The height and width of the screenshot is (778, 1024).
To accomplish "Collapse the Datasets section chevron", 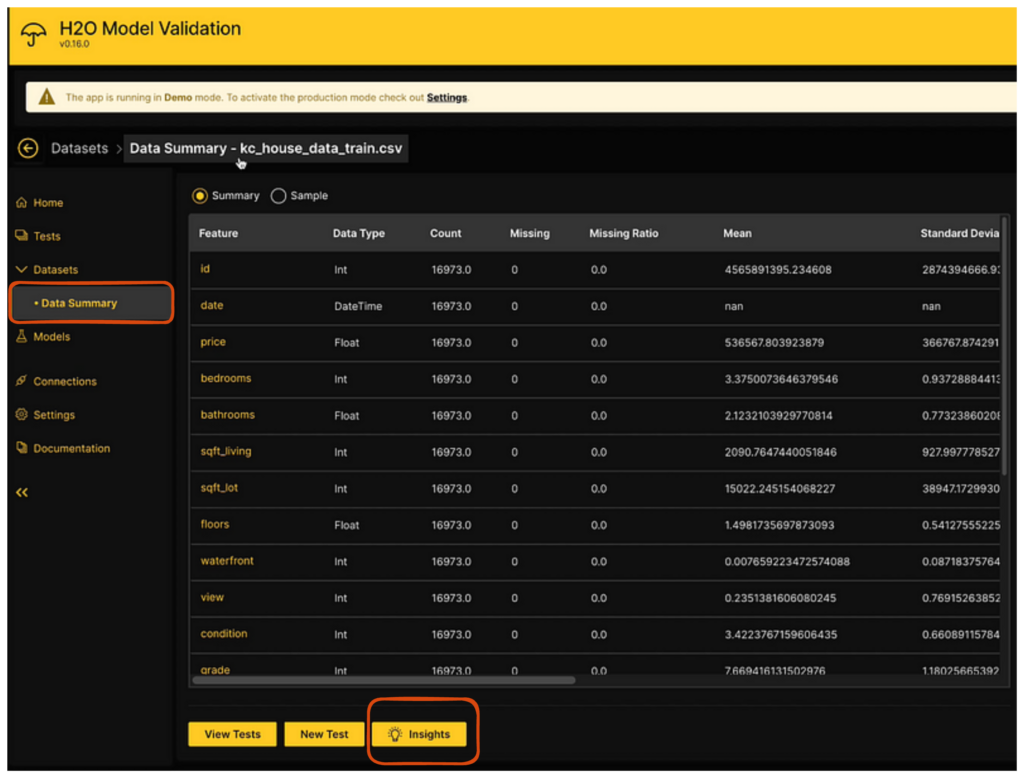I will [x=21, y=270].
